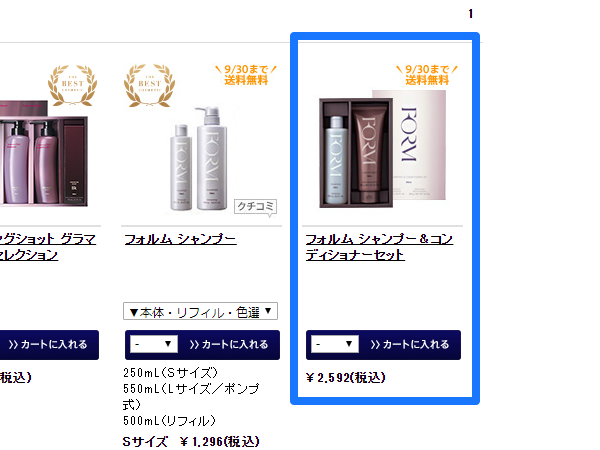This screenshot has height=450, width=600.
Task: Click the BEST award laurel on the Glamour set
Action: point(72,85)
